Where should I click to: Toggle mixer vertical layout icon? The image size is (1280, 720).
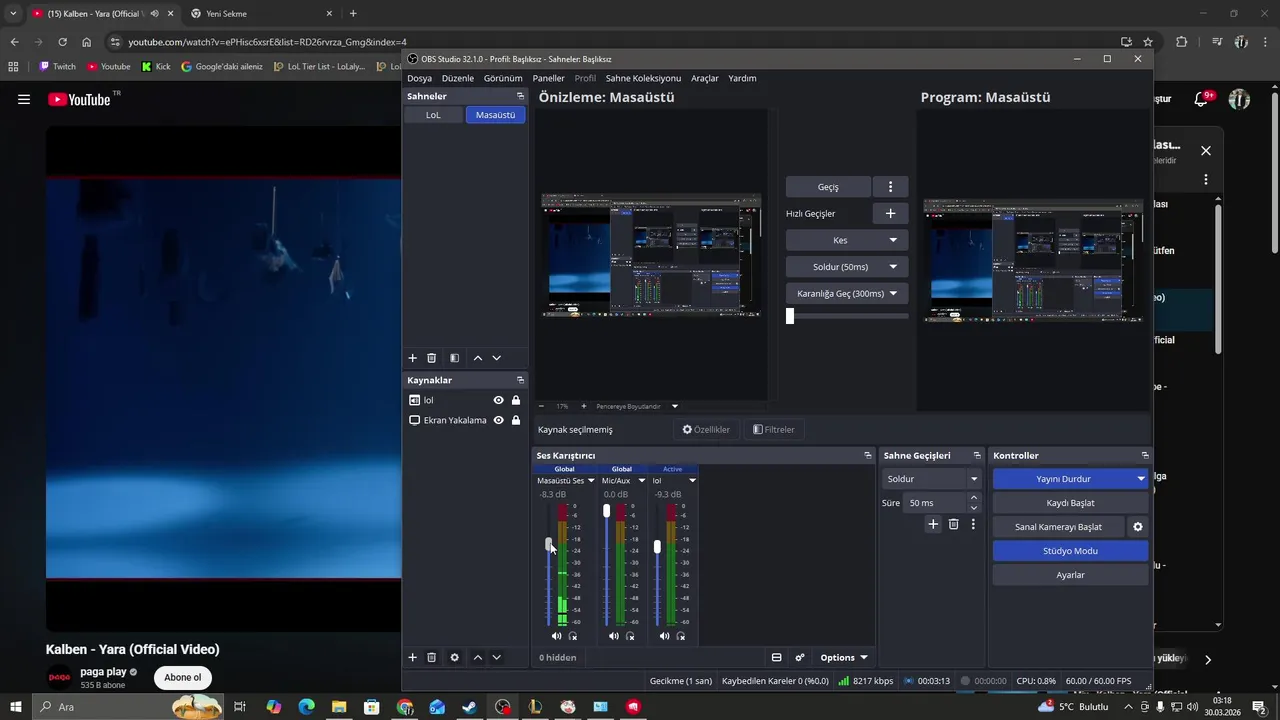776,657
